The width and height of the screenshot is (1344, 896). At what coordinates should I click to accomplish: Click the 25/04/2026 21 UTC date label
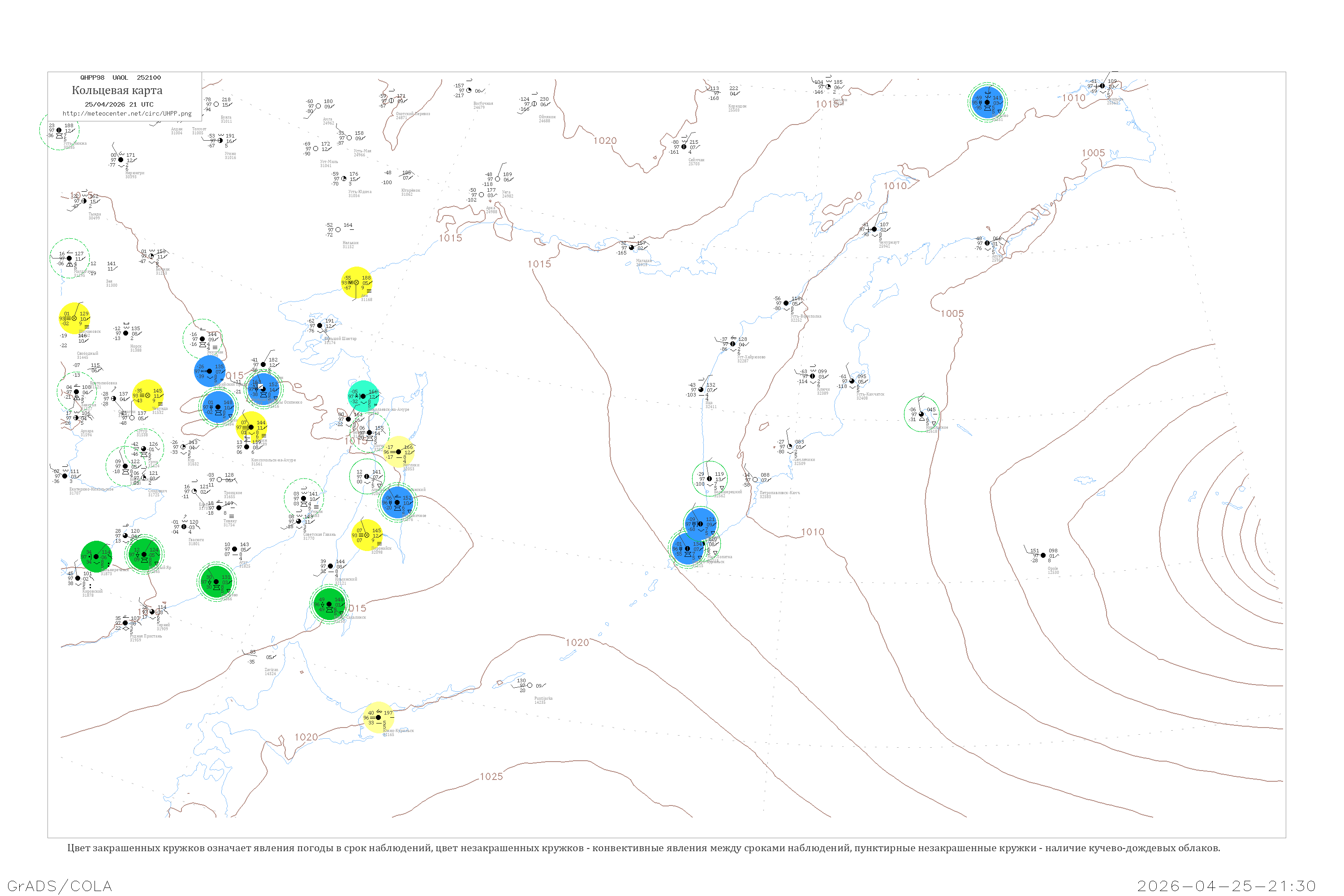coord(119,104)
